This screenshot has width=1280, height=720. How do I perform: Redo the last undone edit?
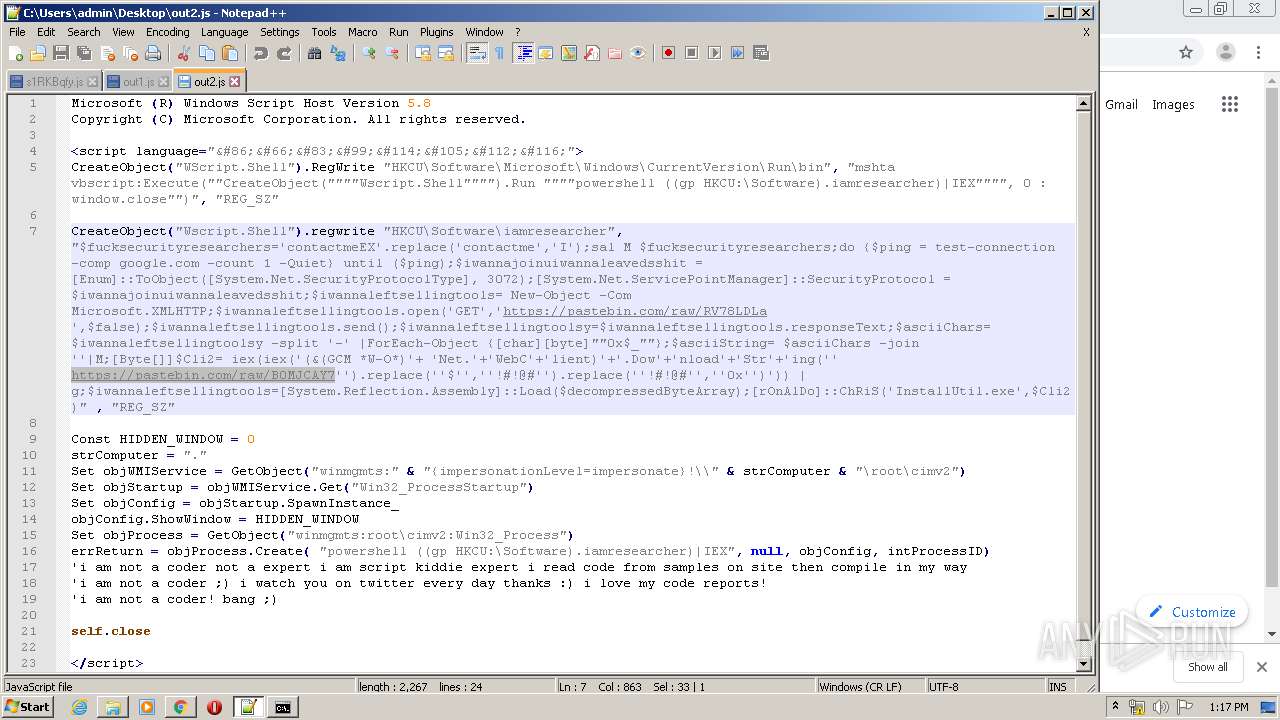pyautogui.click(x=283, y=53)
